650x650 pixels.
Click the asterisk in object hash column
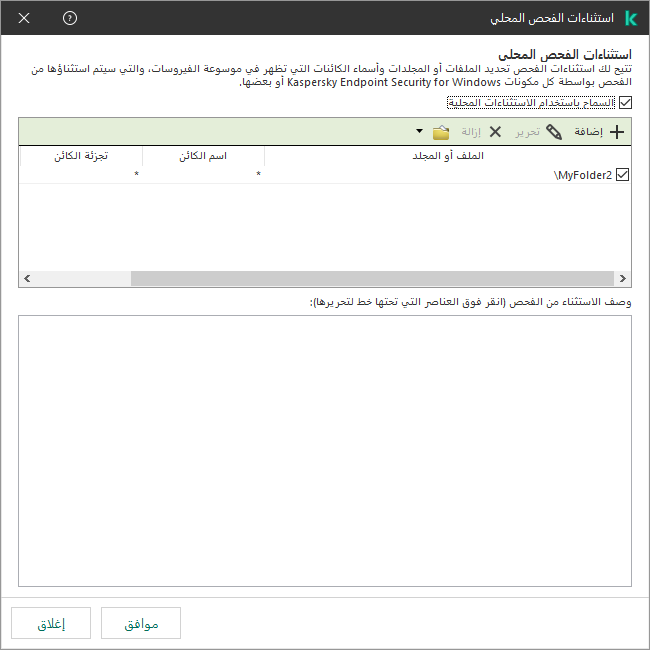(x=136, y=174)
